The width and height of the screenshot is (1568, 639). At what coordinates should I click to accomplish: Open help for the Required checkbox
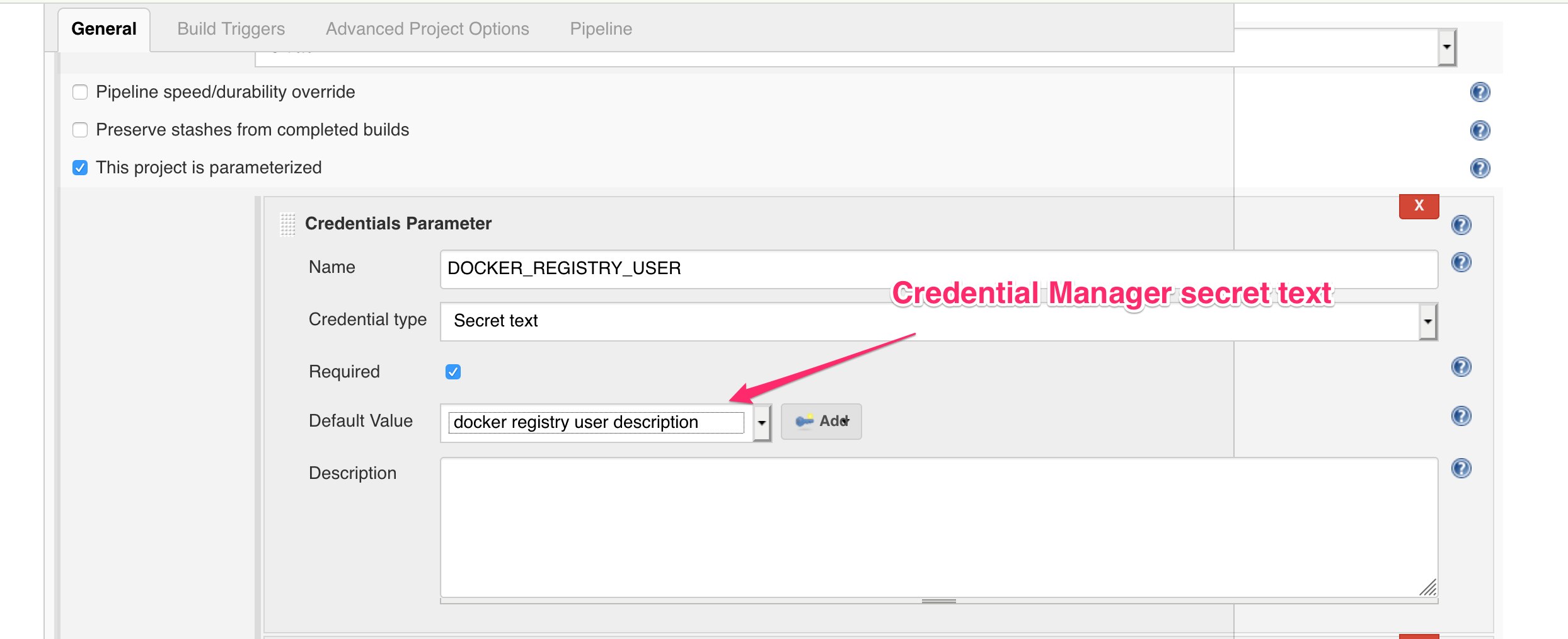pyautogui.click(x=1461, y=367)
